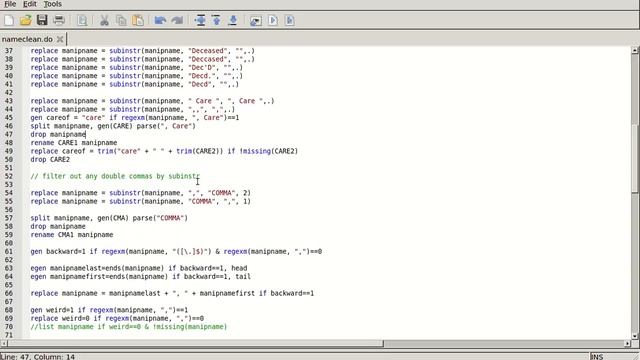This screenshot has width=640, height=360.
Task: Select the nameclean.do tab
Action: point(27,39)
